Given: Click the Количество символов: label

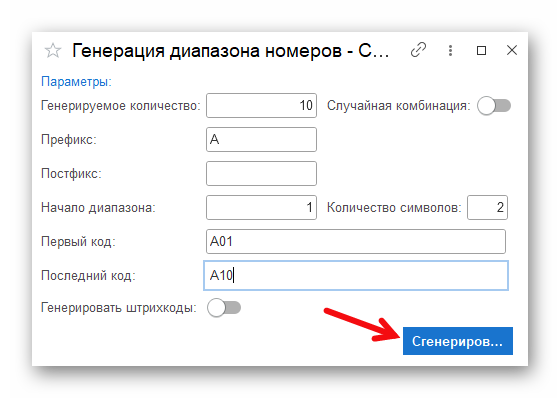Looking at the screenshot, I should (x=394, y=208).
